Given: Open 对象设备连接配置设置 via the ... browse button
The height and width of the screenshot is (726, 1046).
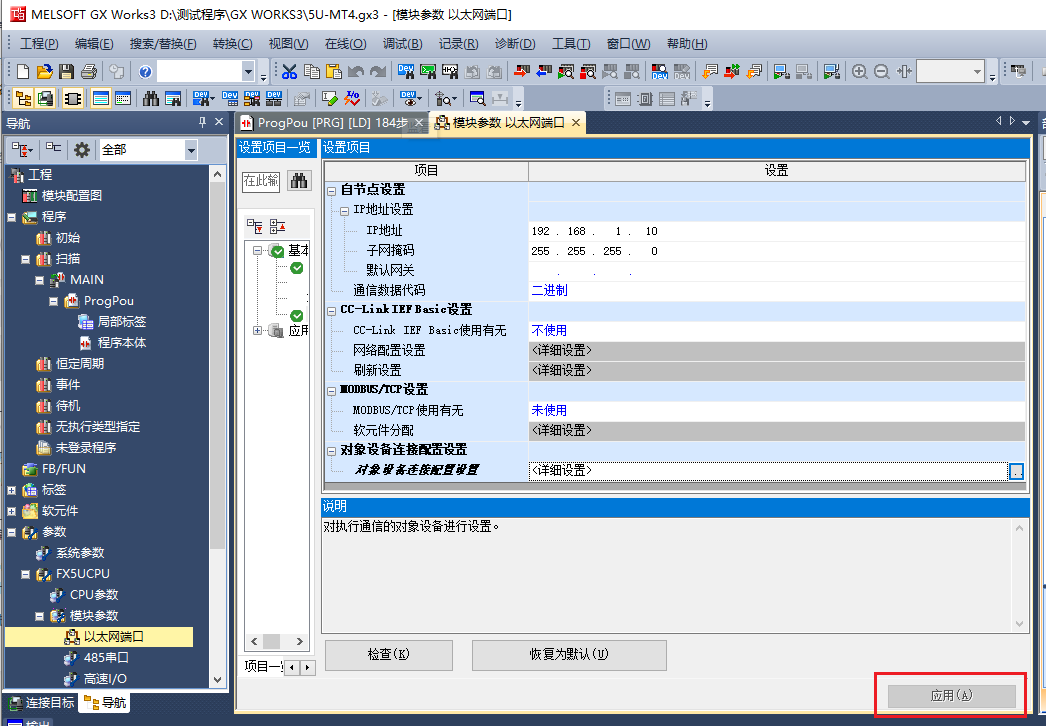Looking at the screenshot, I should (x=1017, y=471).
